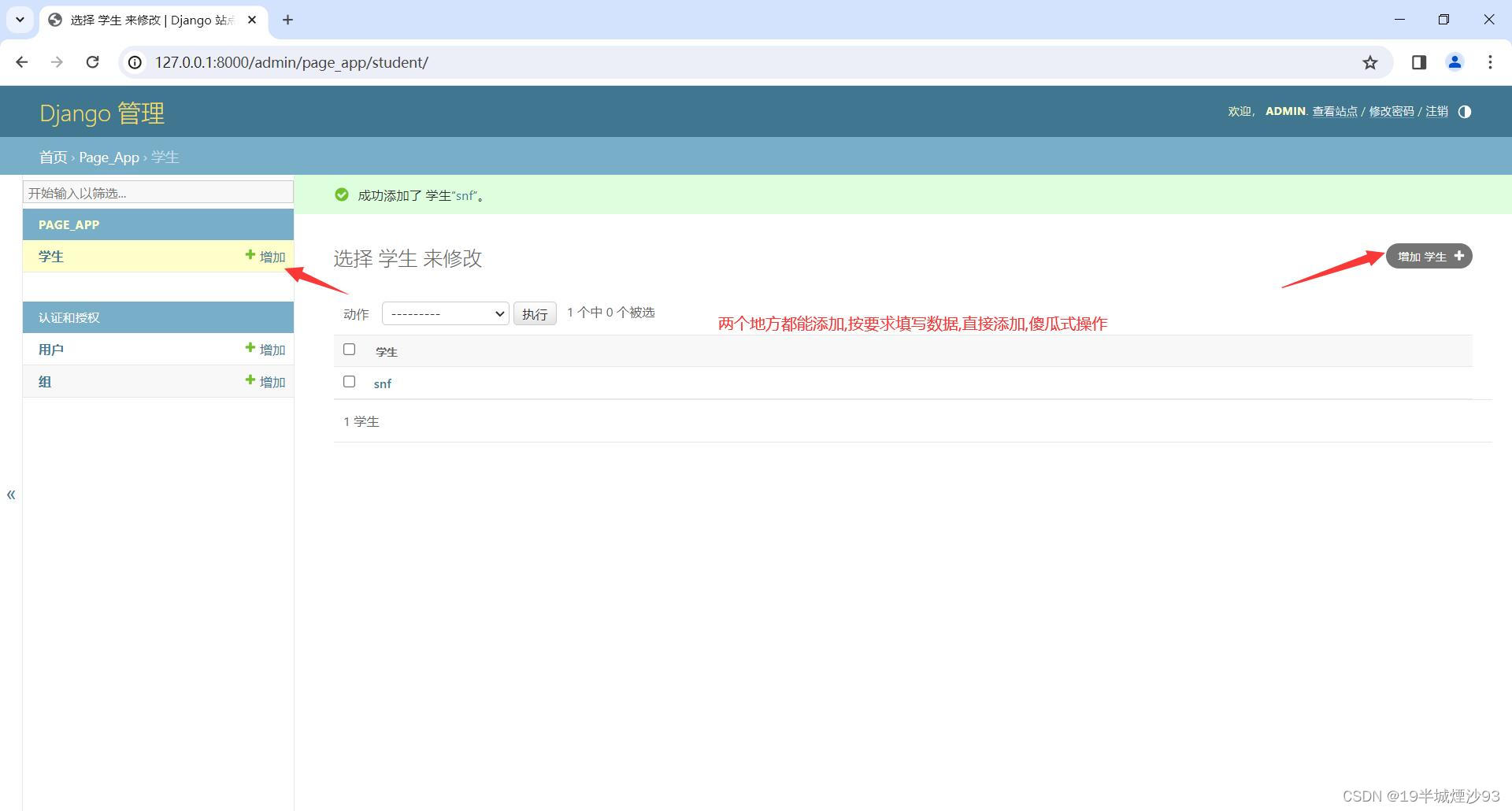Sort by the 学生 column header
1512x811 pixels.
tap(387, 351)
